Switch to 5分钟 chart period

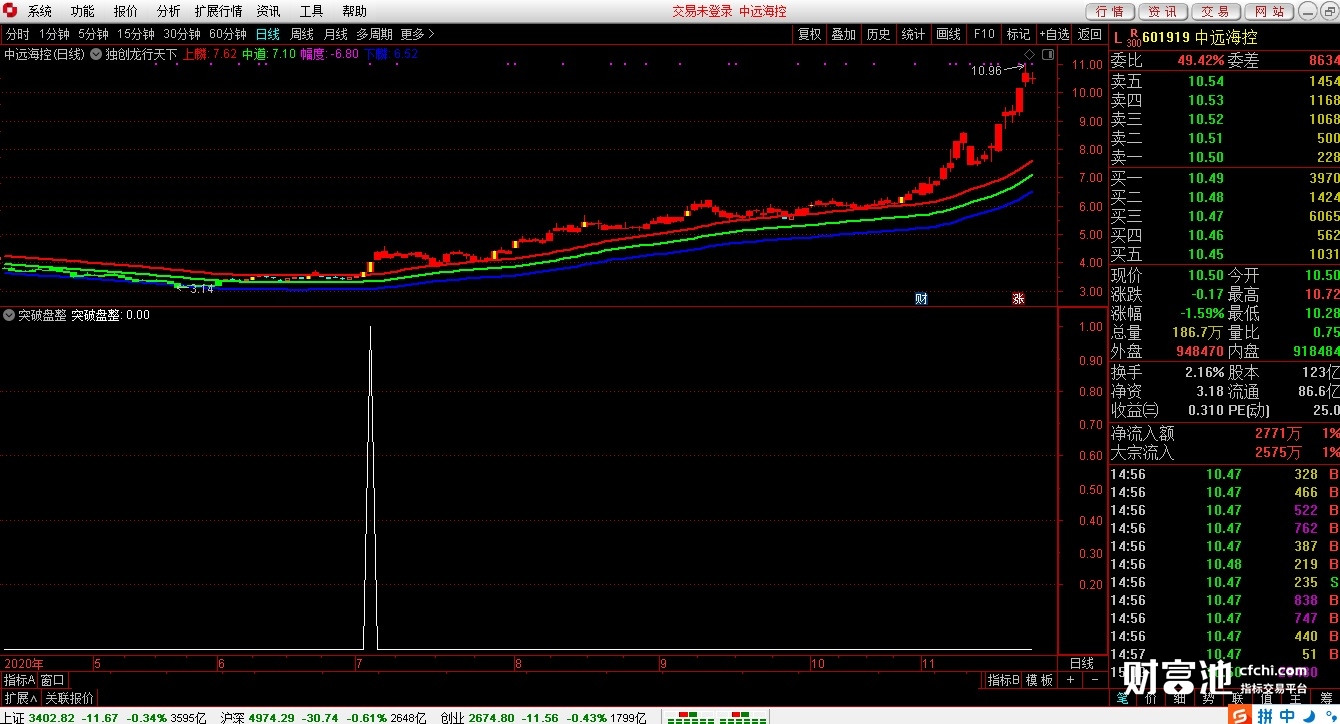point(93,34)
